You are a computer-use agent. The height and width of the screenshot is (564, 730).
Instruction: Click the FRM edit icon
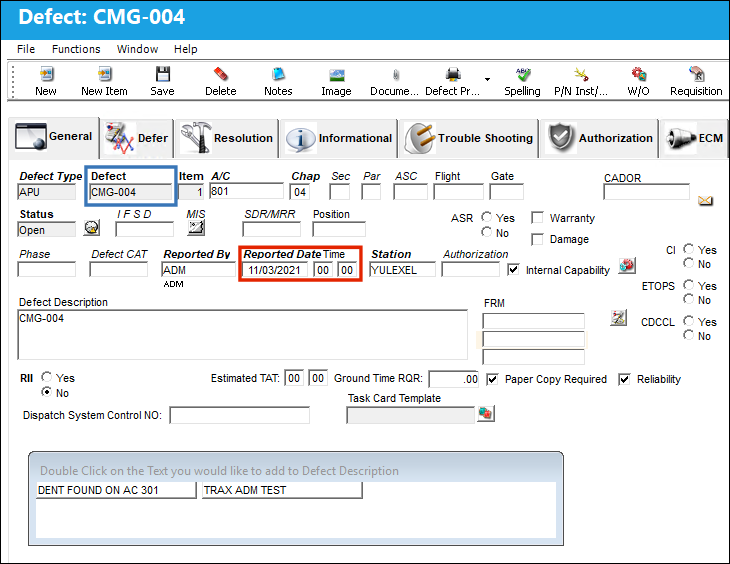click(x=618, y=318)
